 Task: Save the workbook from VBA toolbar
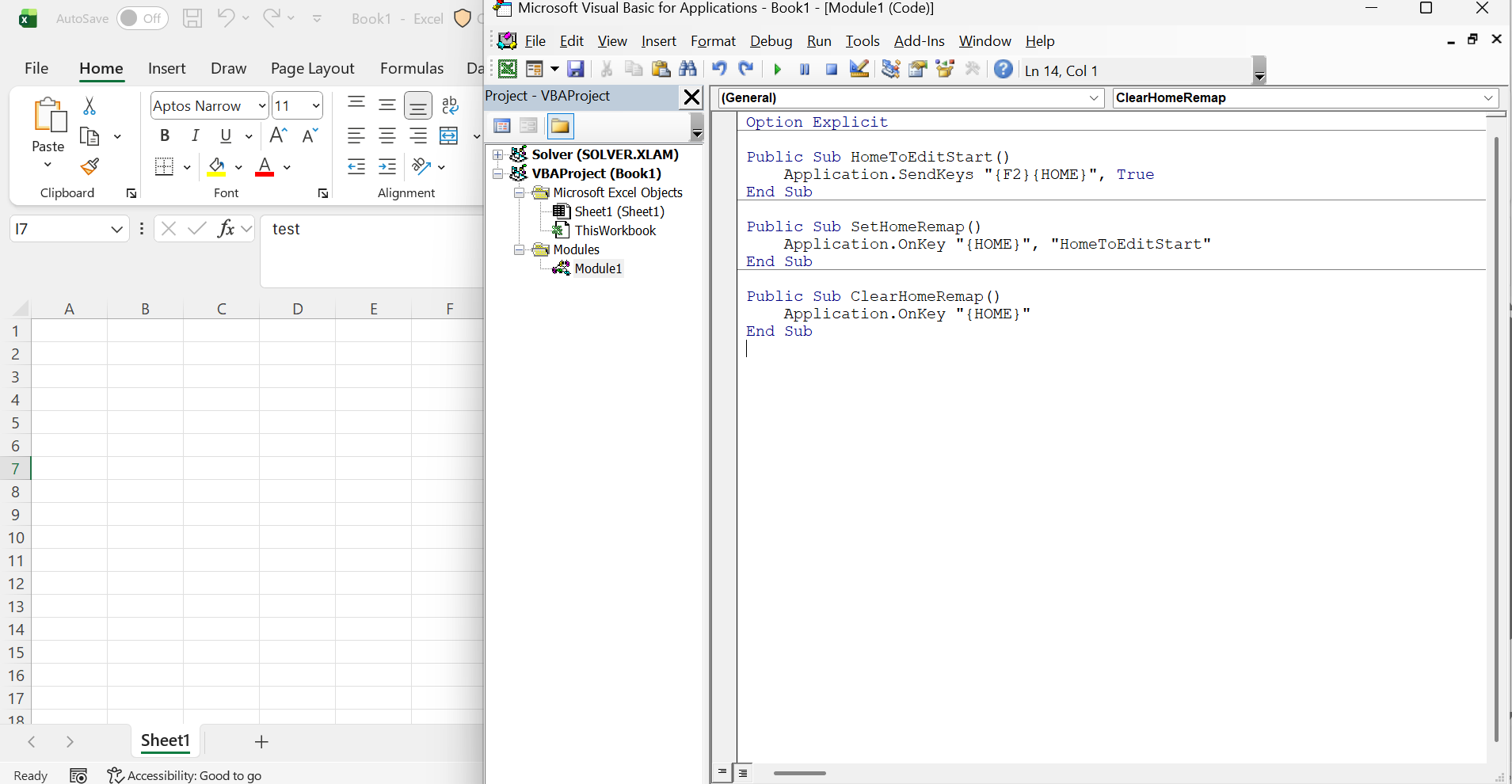click(x=576, y=70)
